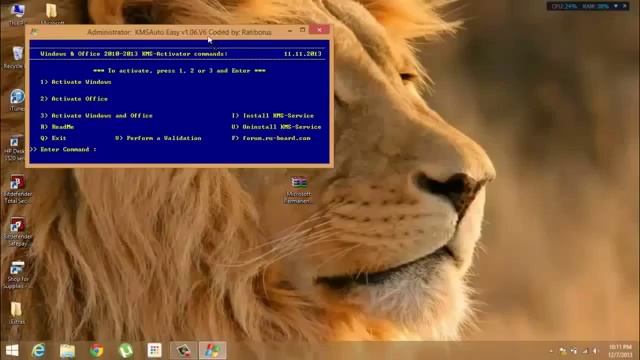Open the Recycle Bin desktop icon

pos(16,57)
